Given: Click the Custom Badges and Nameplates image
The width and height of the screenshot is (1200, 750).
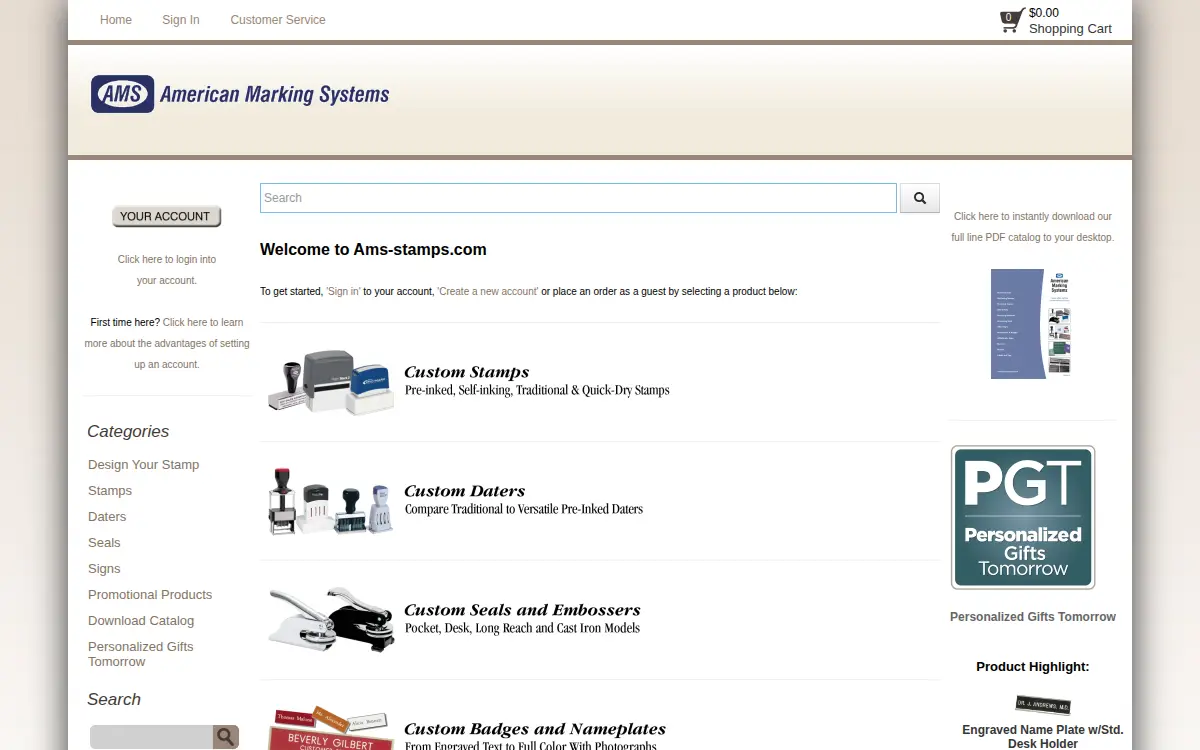Looking at the screenshot, I should [x=331, y=728].
